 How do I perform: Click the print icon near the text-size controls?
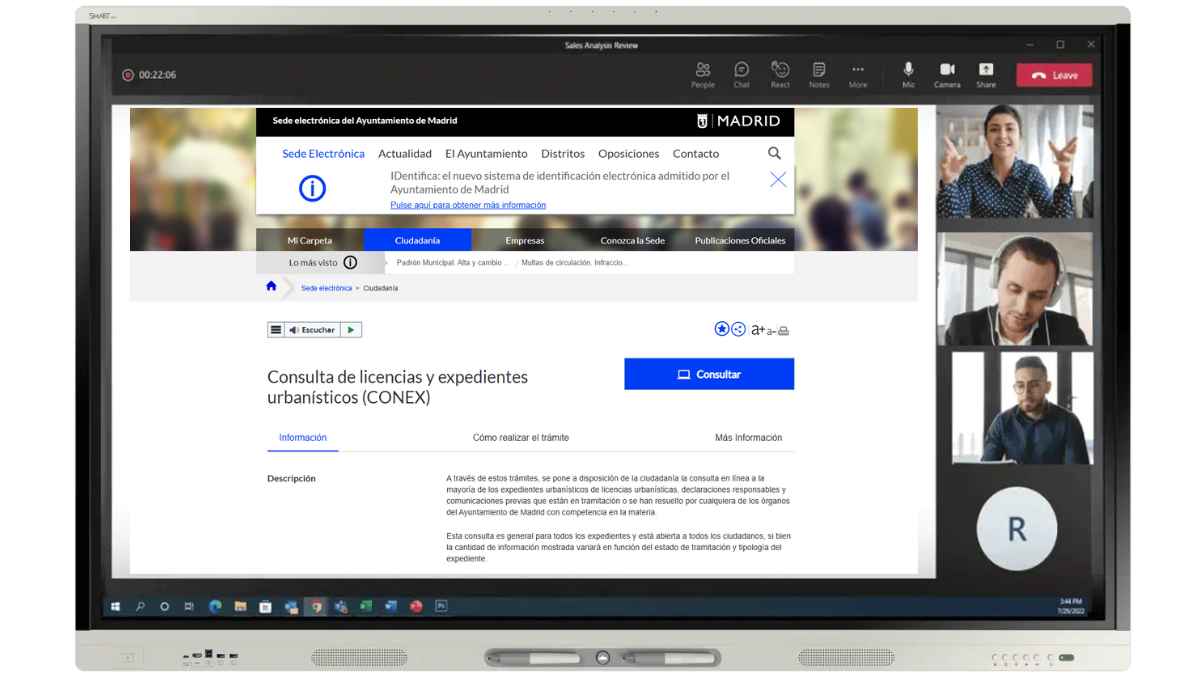click(782, 329)
